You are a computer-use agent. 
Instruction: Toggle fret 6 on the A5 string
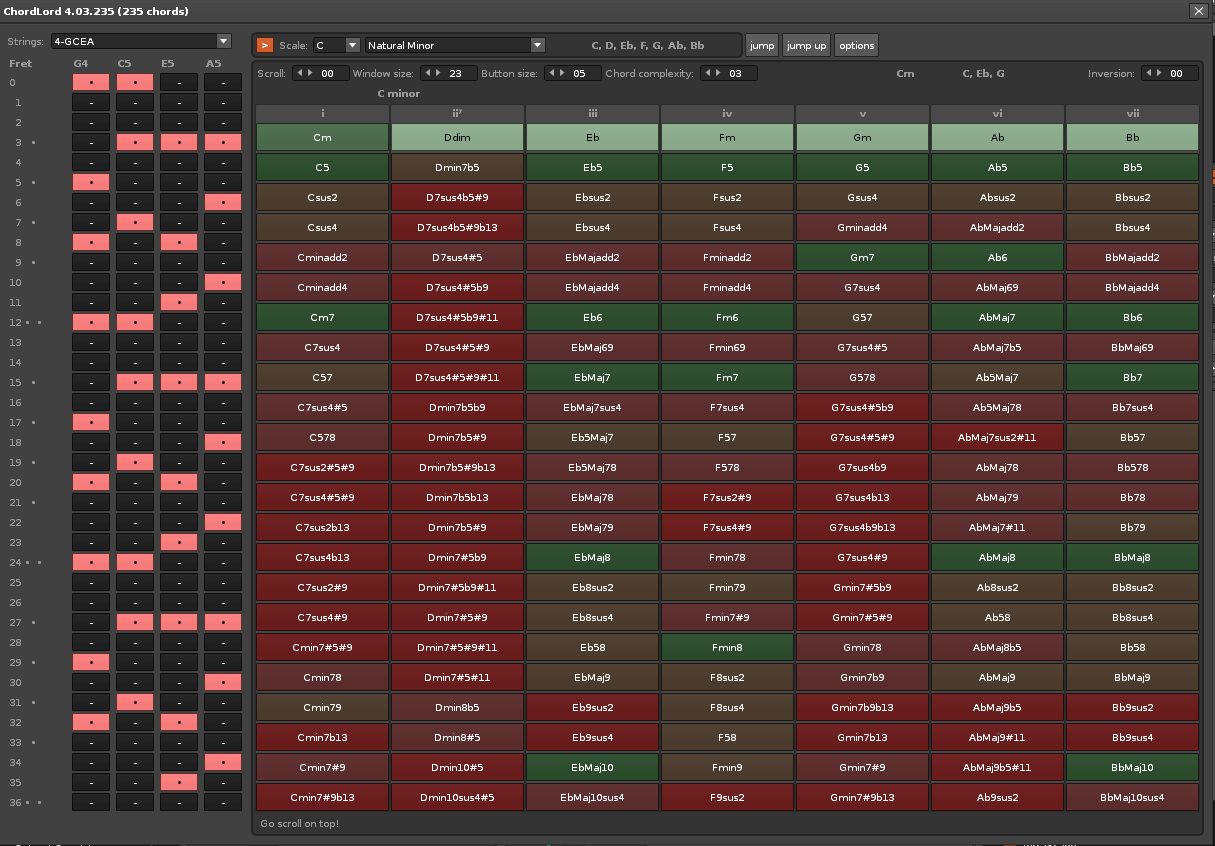click(x=222, y=202)
